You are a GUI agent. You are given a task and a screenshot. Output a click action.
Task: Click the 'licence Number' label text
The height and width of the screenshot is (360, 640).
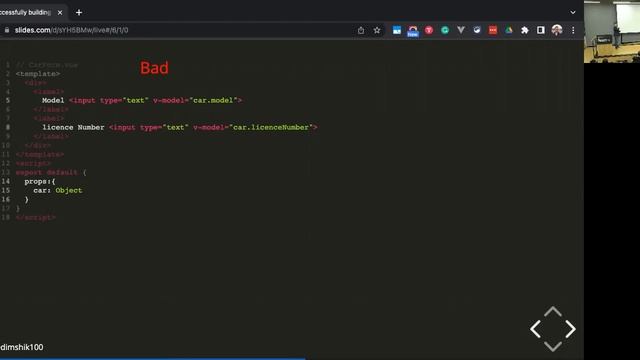(x=73, y=127)
